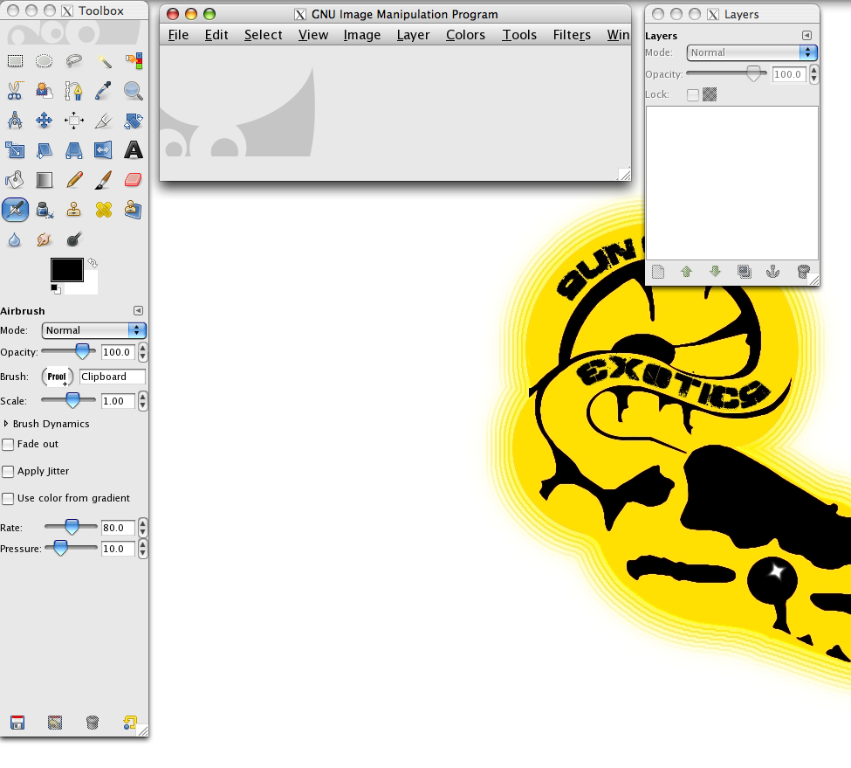Select the Clone stamp tool
The image size is (851, 768).
pyautogui.click(x=74, y=210)
